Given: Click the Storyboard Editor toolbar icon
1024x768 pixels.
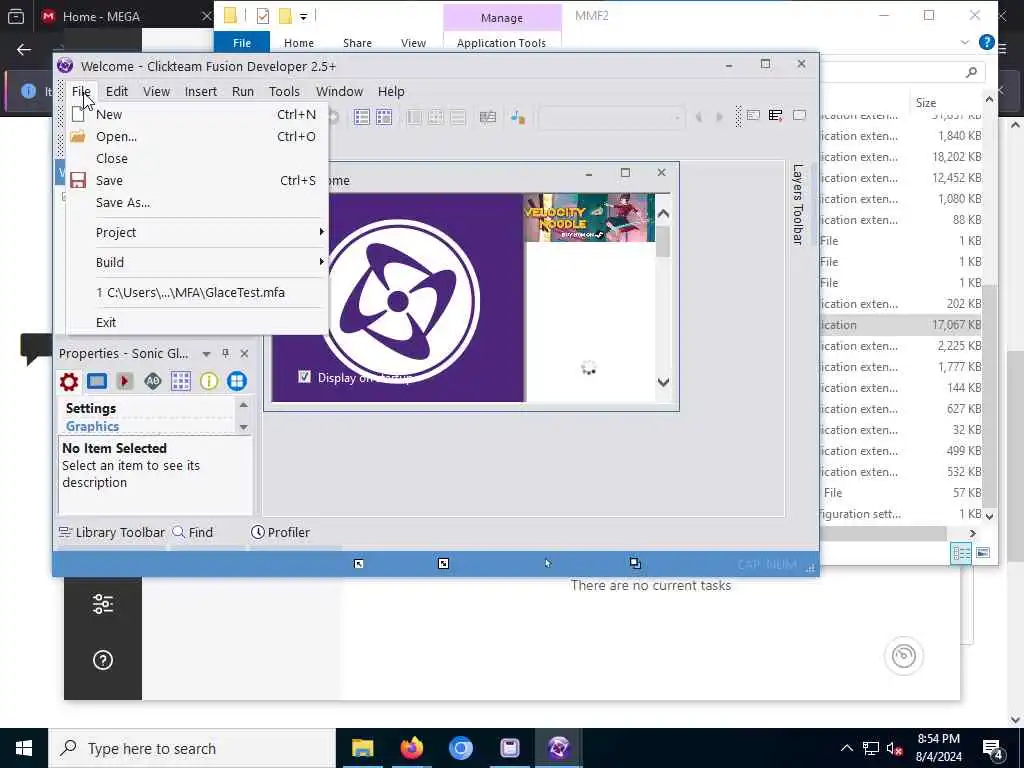Looking at the screenshot, I should [x=361, y=117].
